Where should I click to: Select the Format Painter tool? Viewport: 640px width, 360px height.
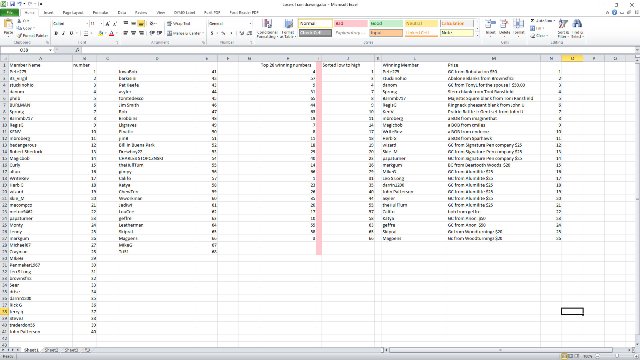tap(32, 36)
